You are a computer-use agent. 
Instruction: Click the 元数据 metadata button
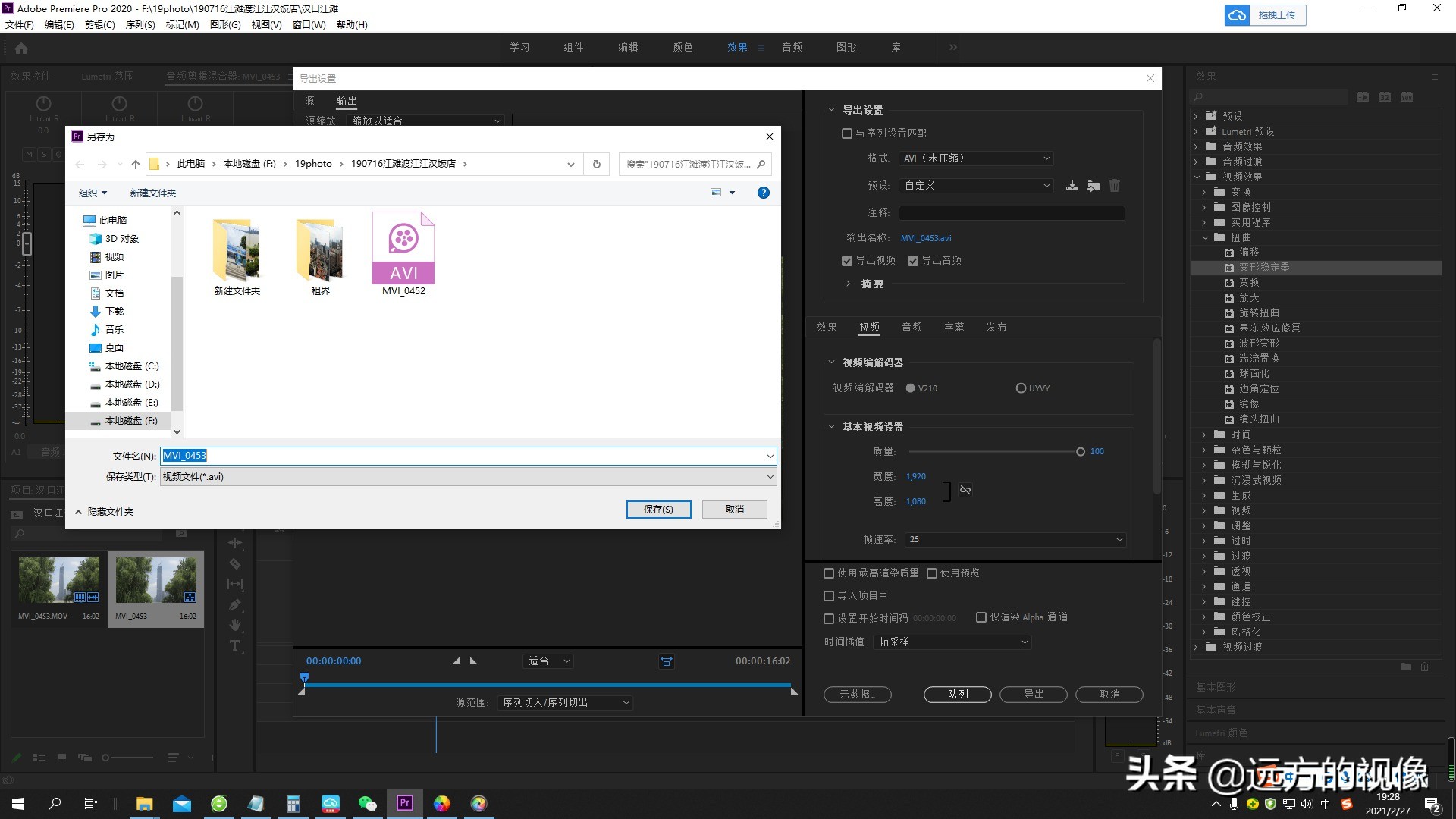[857, 695]
